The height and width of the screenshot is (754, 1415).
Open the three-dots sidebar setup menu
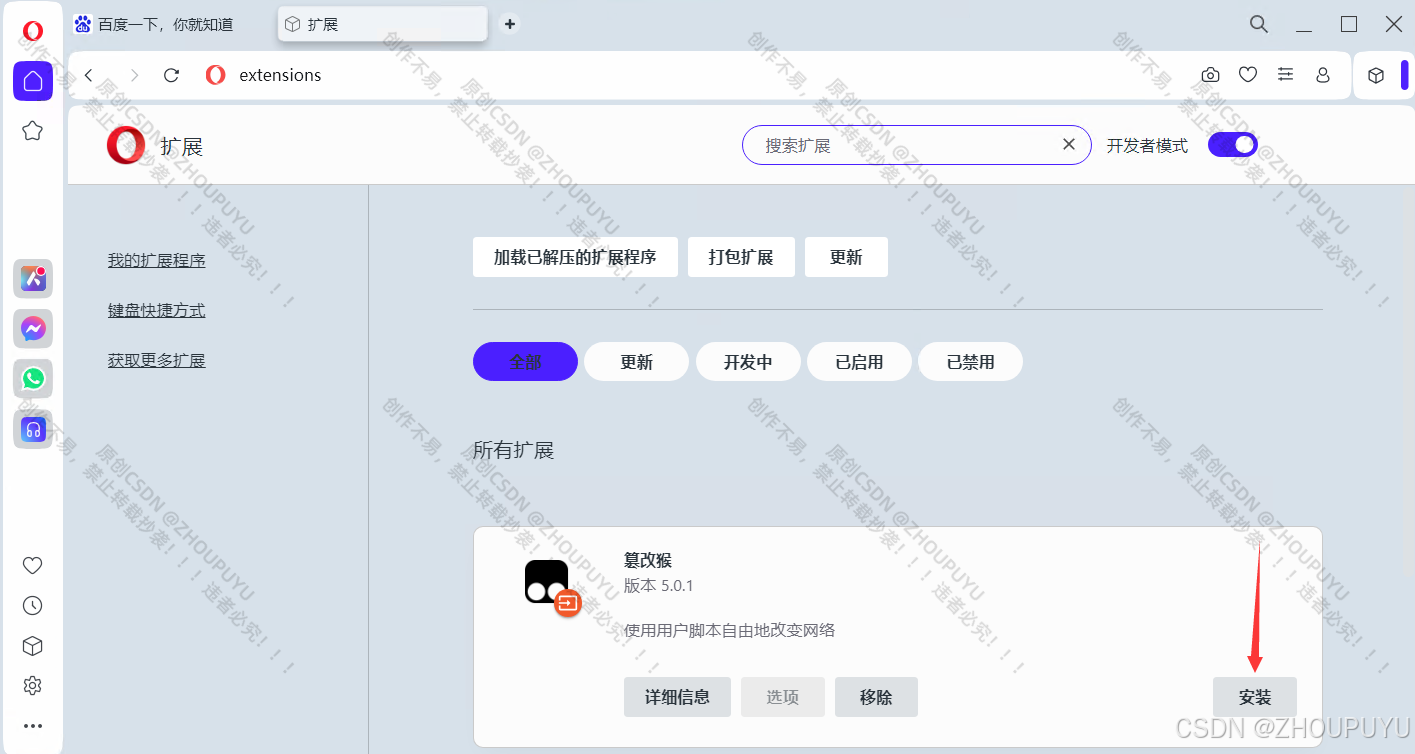(33, 726)
